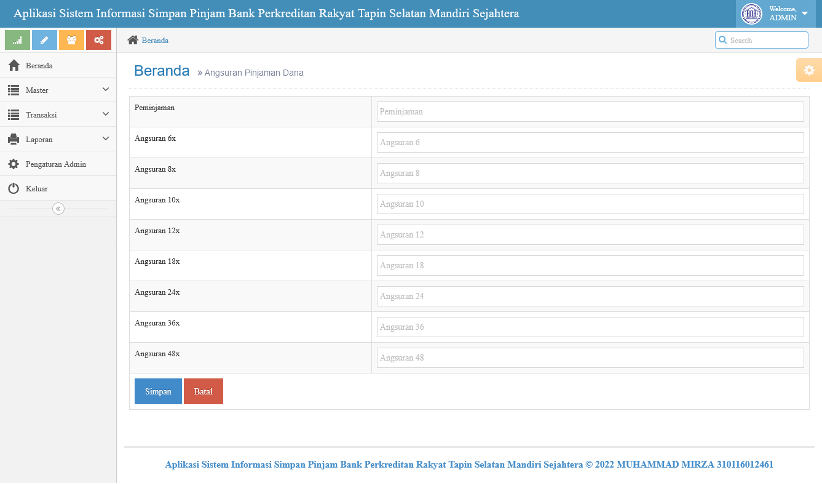Click the caret next to ADMIN
This screenshot has height=484, width=822.
click(805, 14)
